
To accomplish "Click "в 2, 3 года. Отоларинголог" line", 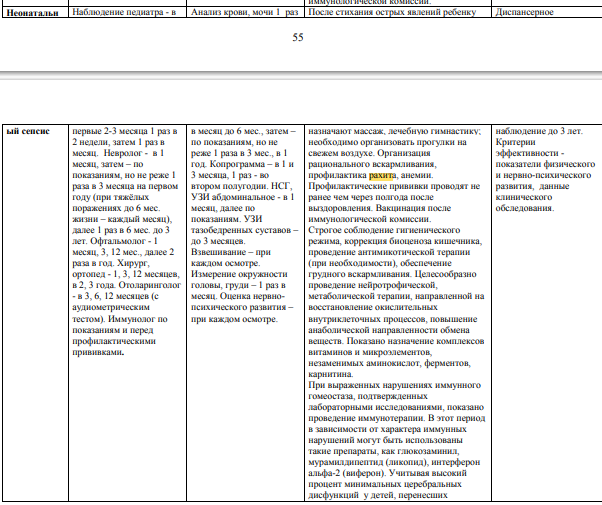I will tap(126, 286).
